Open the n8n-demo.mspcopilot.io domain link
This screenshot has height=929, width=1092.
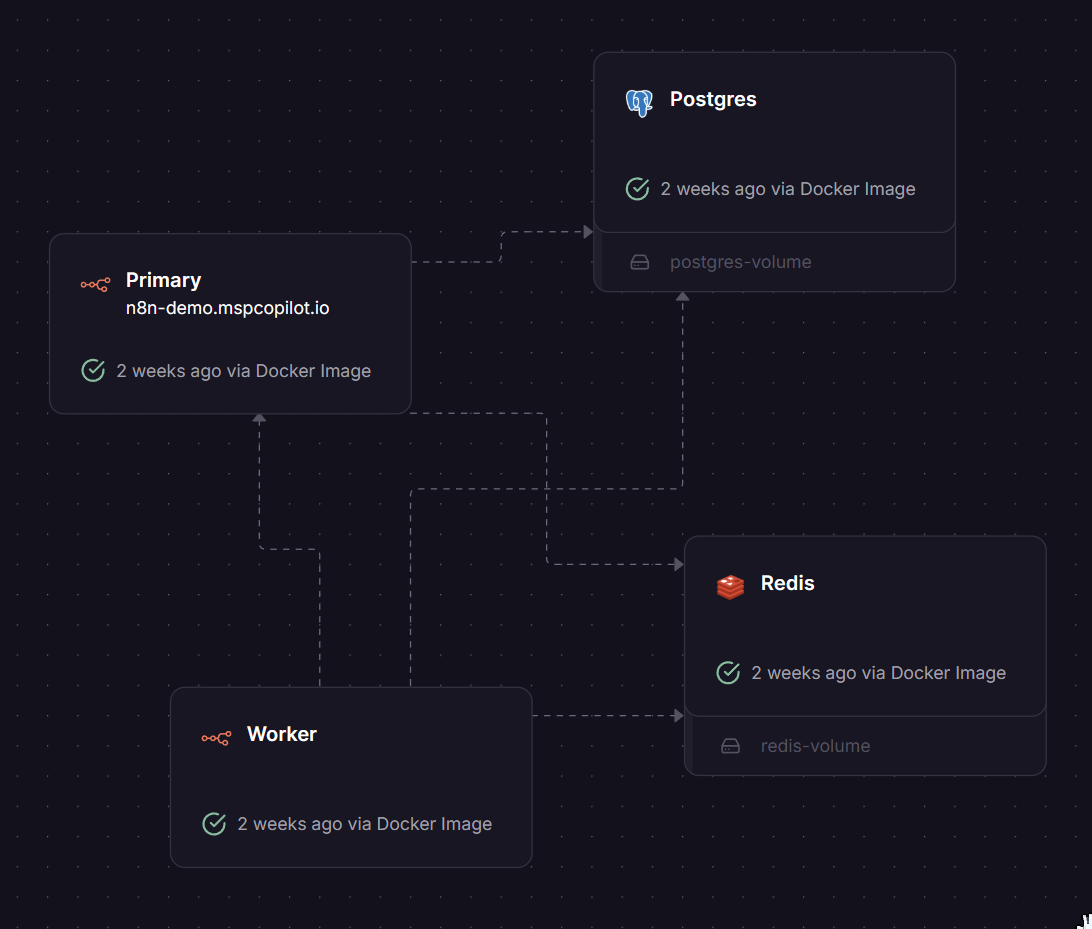click(x=227, y=308)
